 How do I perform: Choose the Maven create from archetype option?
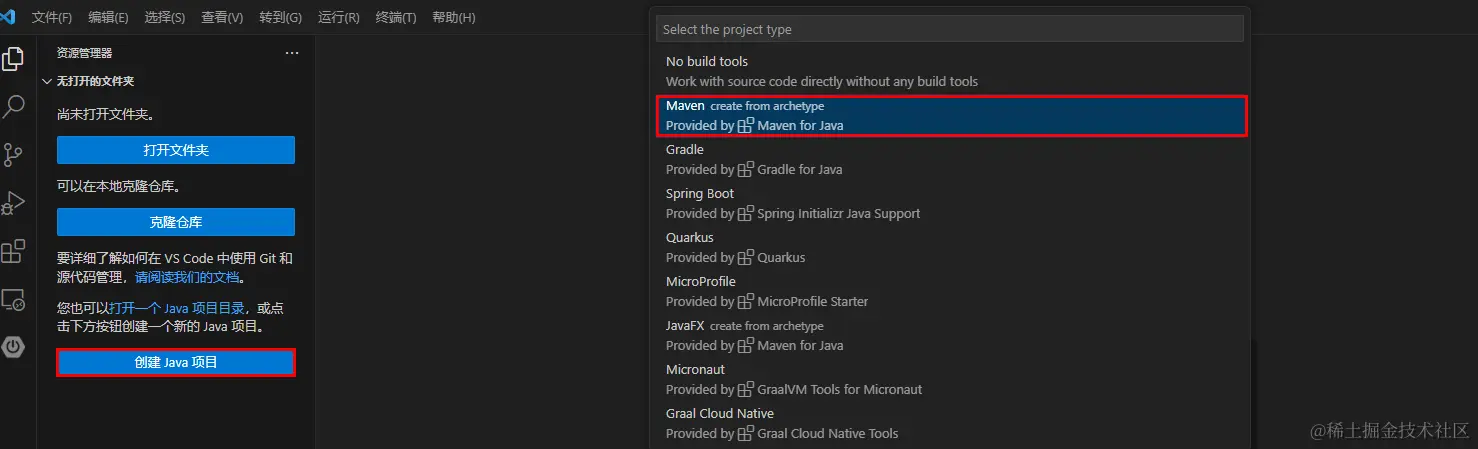950,115
